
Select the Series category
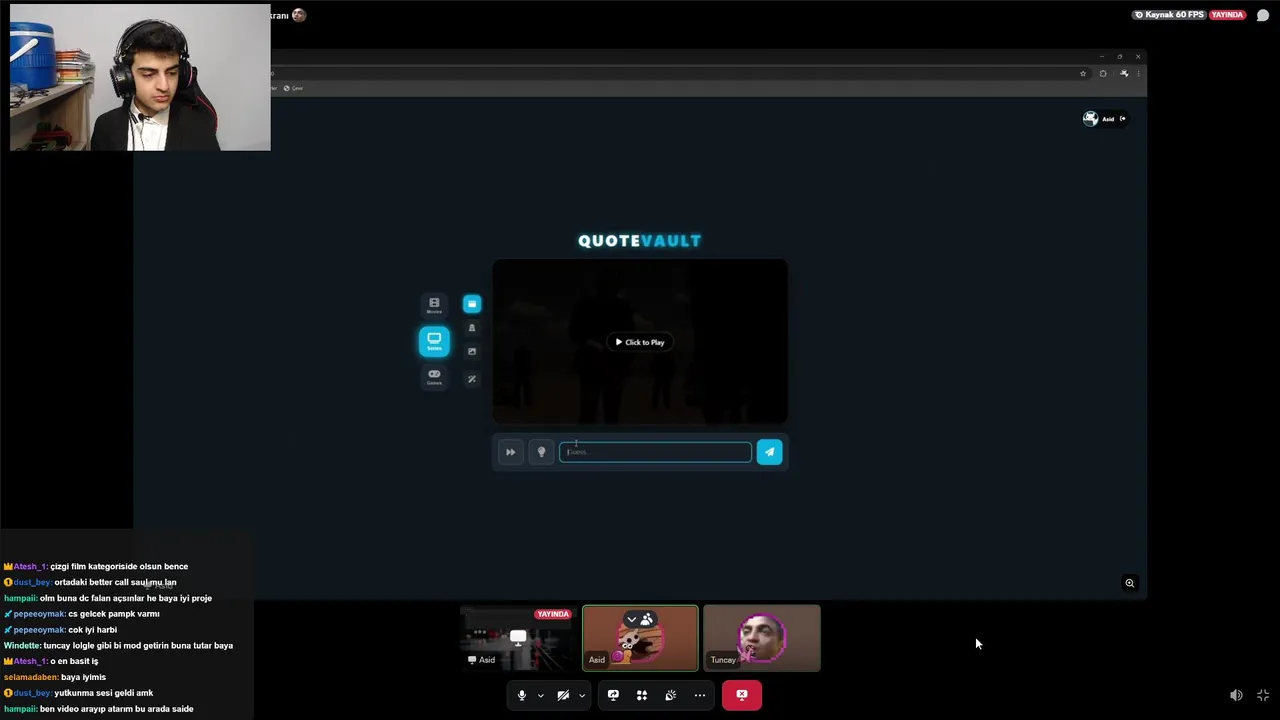click(434, 341)
